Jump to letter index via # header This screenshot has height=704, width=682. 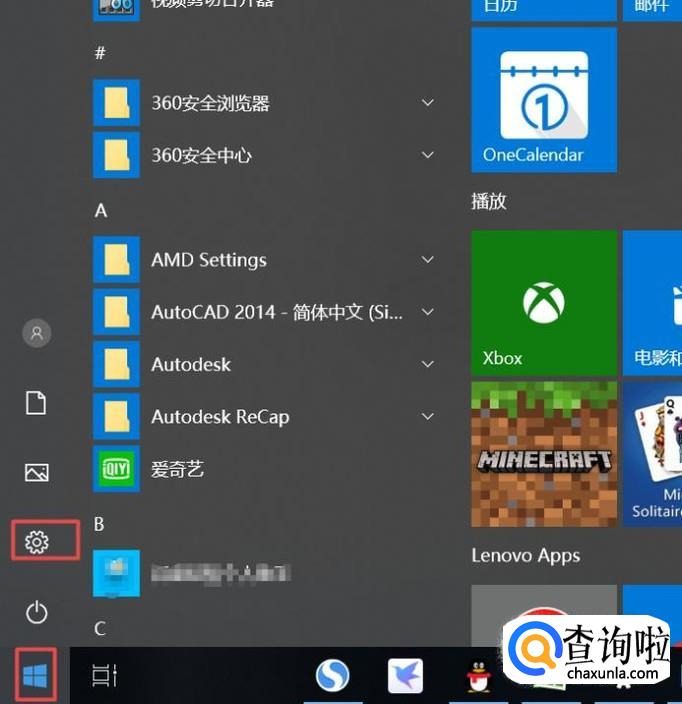[100, 53]
